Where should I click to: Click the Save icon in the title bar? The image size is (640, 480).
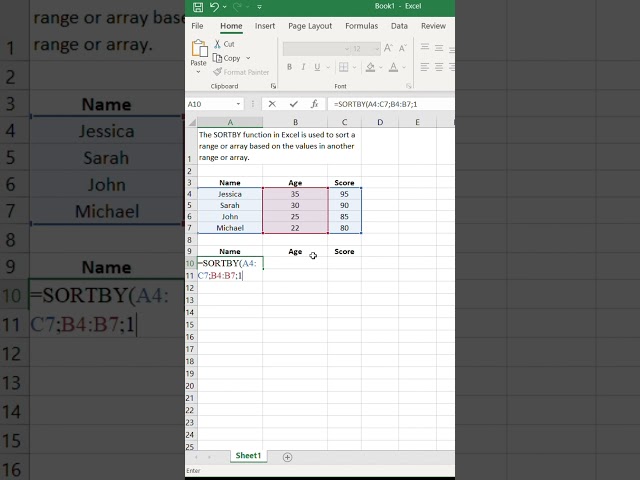coord(198,7)
